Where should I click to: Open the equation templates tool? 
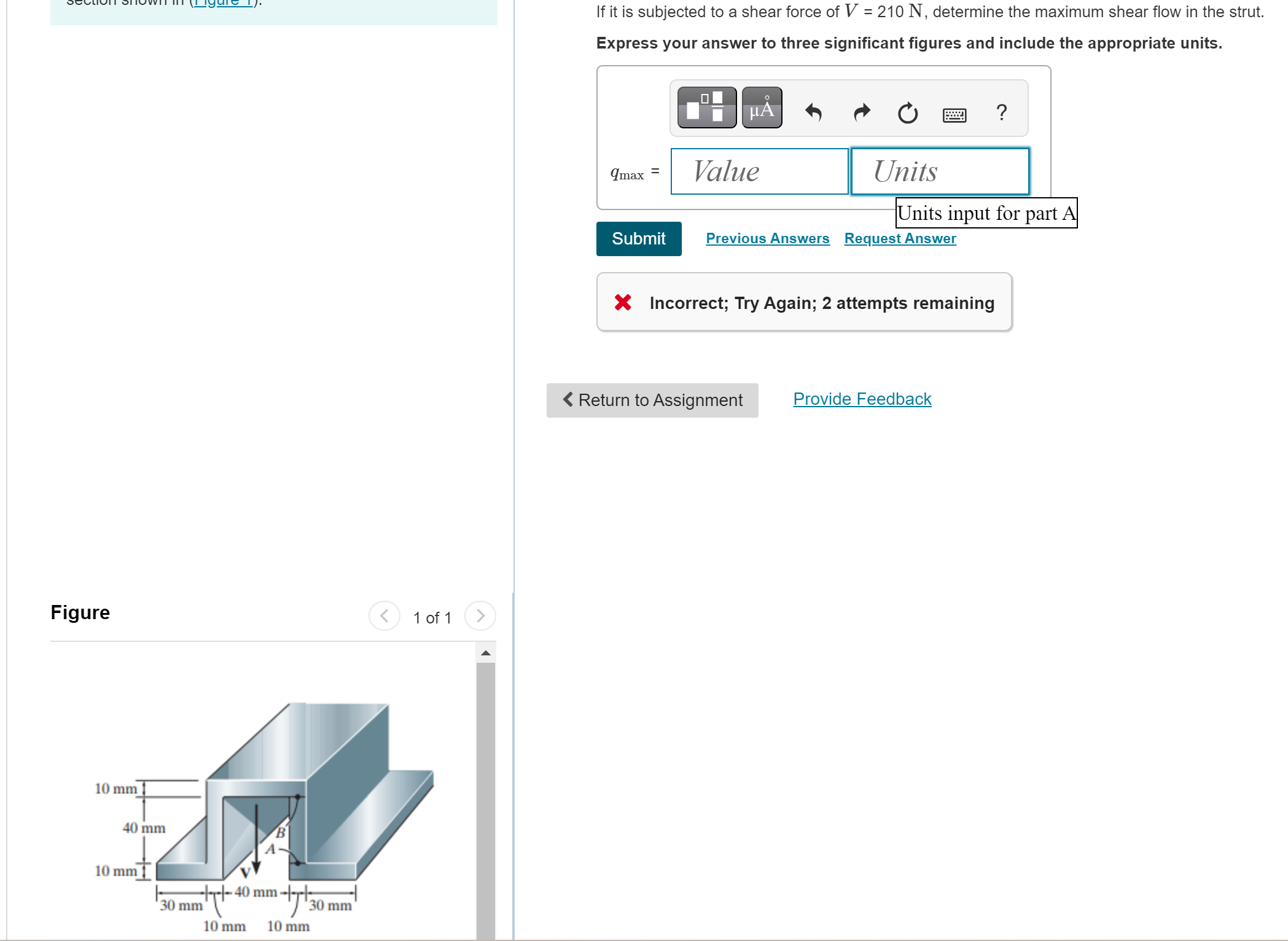click(706, 108)
